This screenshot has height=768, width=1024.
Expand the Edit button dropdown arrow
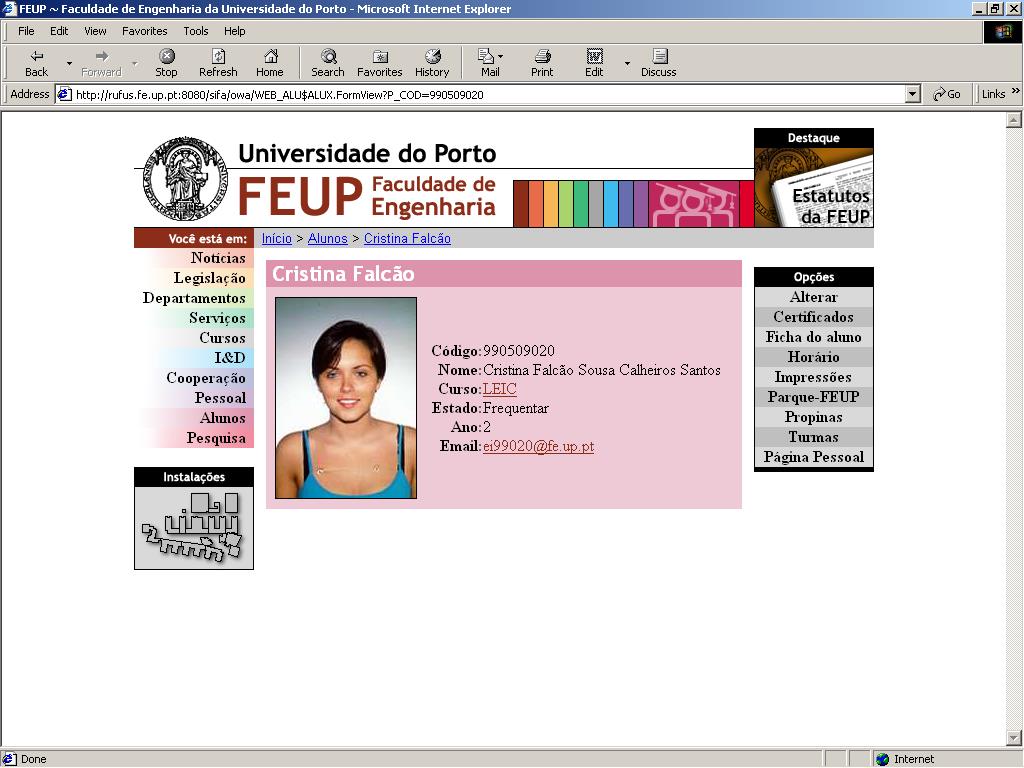(x=627, y=63)
